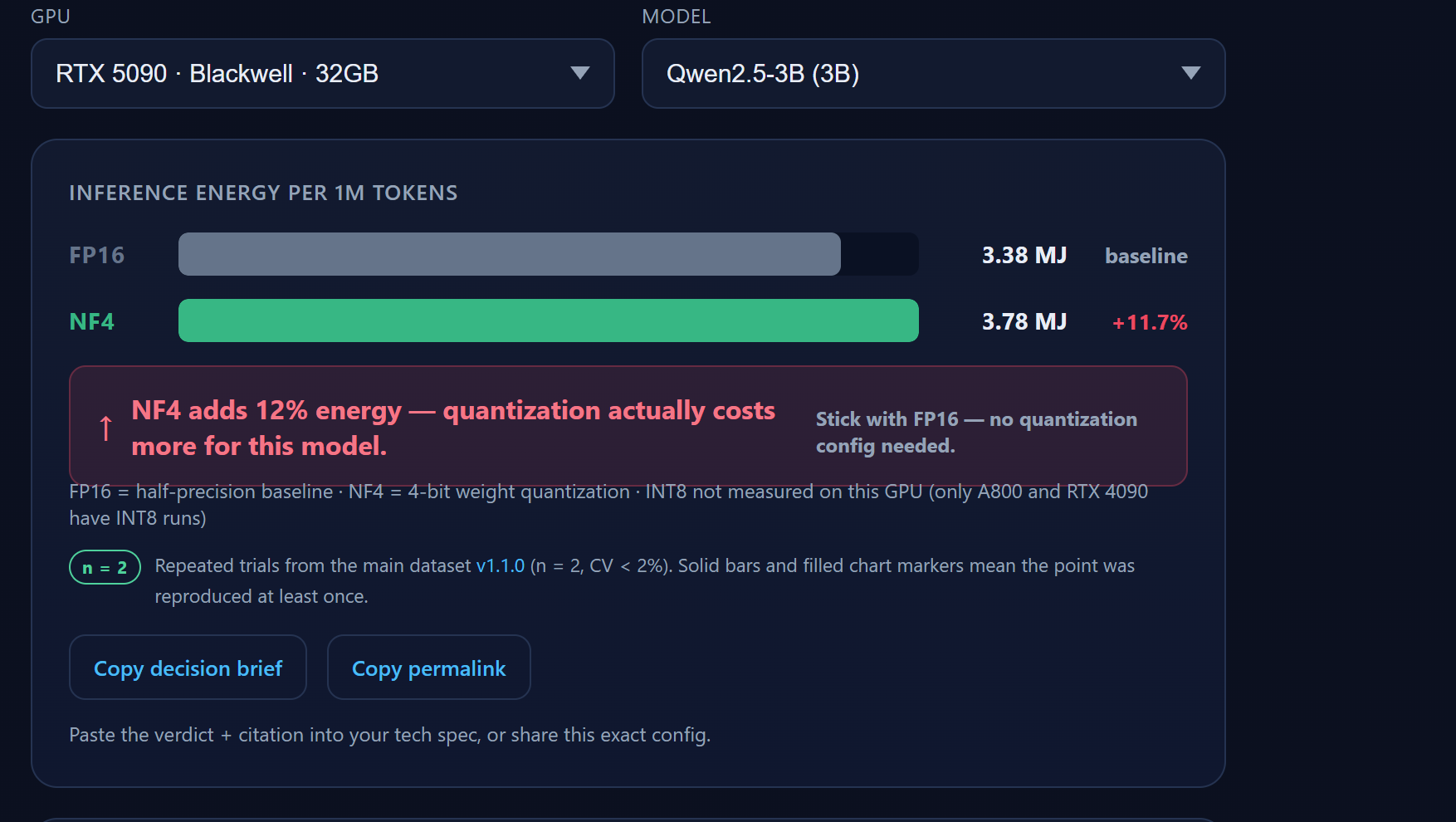
Task: Click the 3.38 MJ value
Action: (x=1024, y=255)
